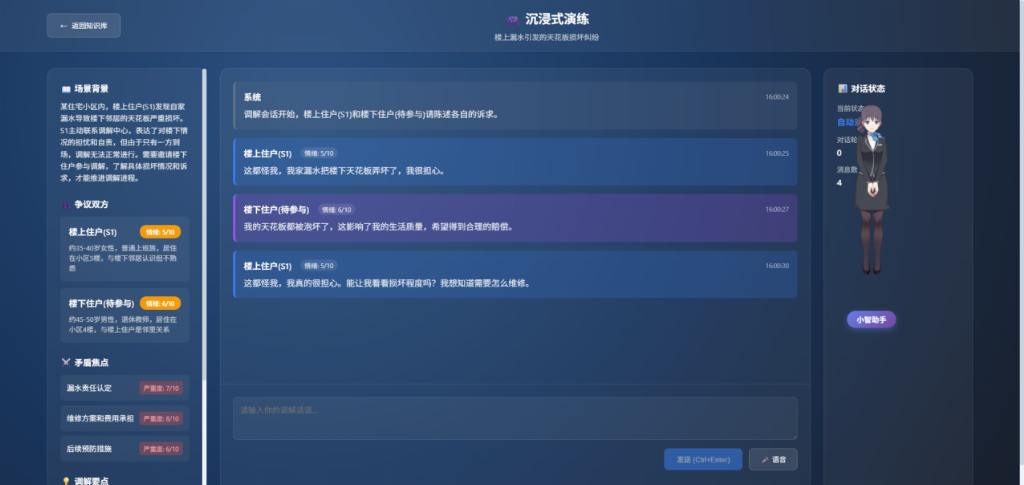Focus the mediation message input field
Viewport: 1024px width, 485px height.
(515, 418)
